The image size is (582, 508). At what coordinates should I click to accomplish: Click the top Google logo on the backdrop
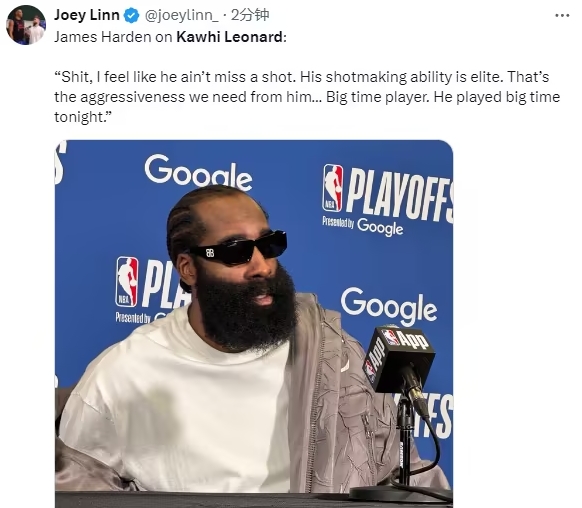[x=198, y=172]
